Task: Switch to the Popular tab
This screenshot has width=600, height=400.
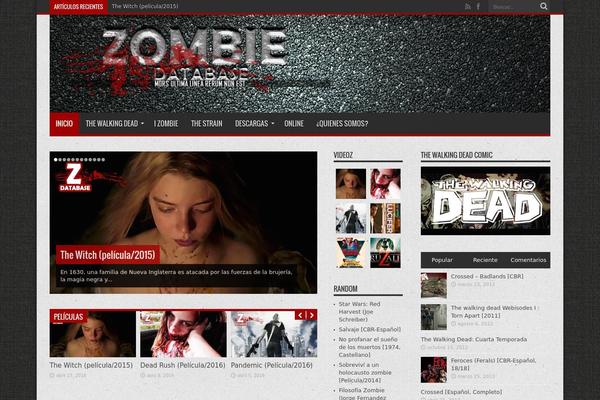Action: [x=442, y=260]
